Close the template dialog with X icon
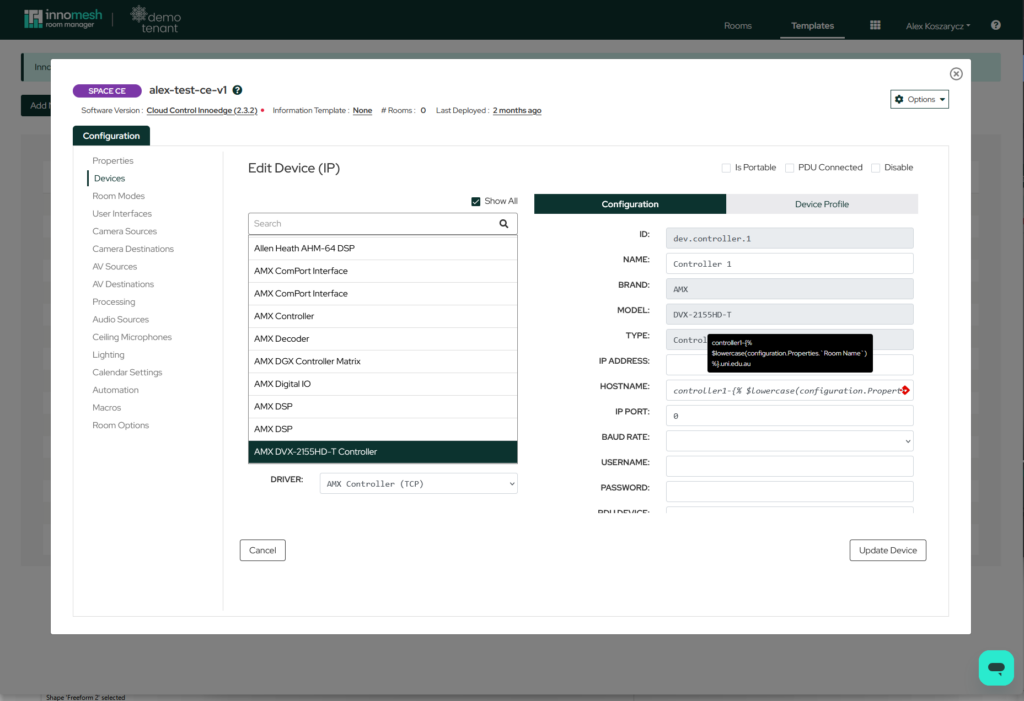The width and height of the screenshot is (1024, 701). click(956, 74)
